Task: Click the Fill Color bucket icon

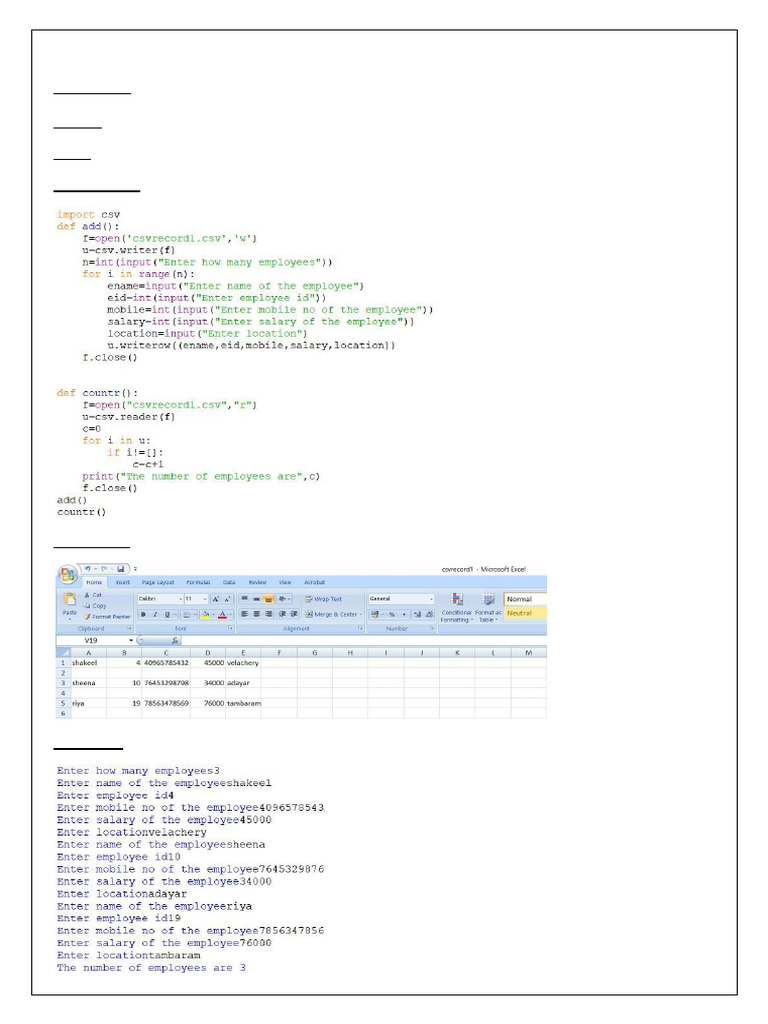Action: [205, 614]
